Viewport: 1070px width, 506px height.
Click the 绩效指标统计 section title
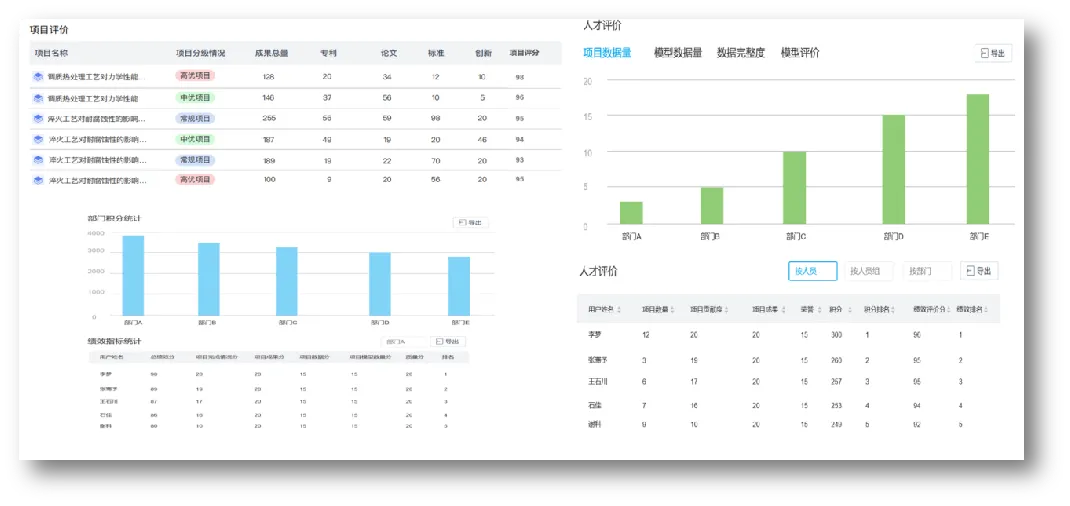tap(114, 341)
